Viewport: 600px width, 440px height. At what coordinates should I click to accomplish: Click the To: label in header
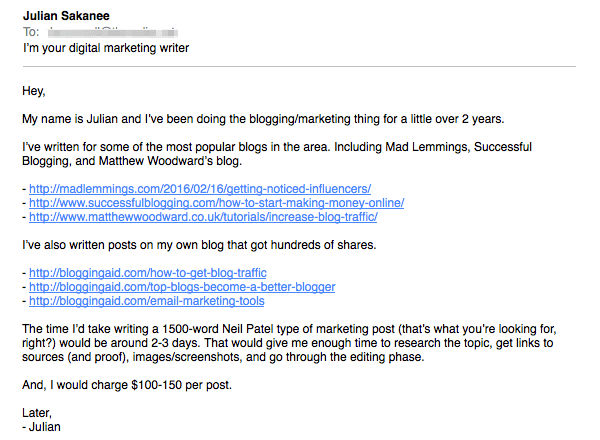(31, 32)
